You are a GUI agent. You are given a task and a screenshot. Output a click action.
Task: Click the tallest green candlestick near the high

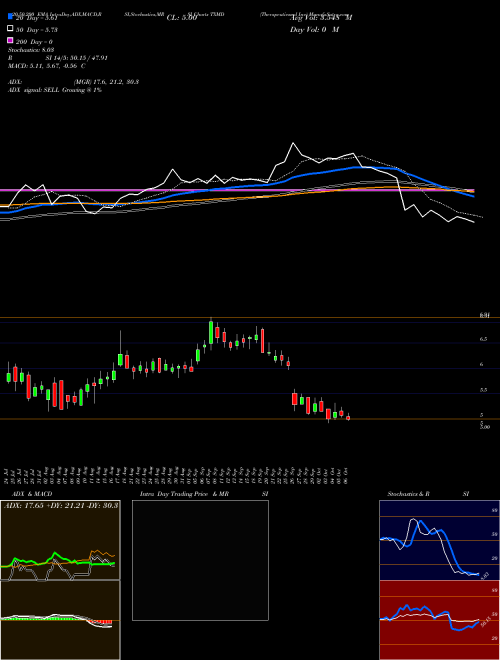pos(211,333)
